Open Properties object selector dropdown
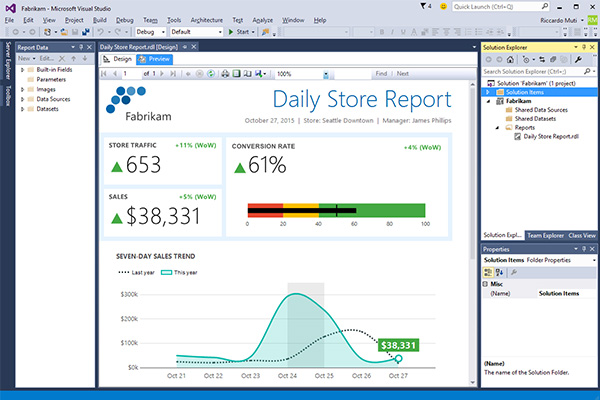The image size is (600, 400). coord(594,260)
